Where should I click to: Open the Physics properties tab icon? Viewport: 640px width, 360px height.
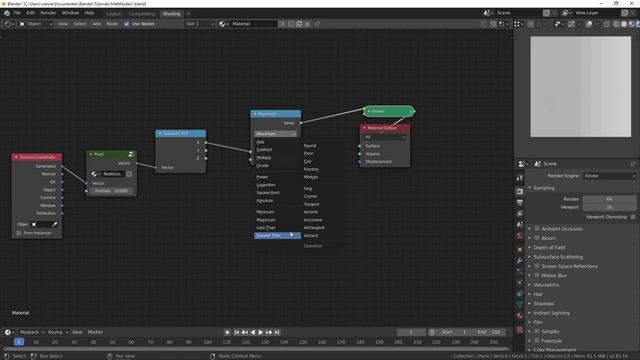[520, 282]
